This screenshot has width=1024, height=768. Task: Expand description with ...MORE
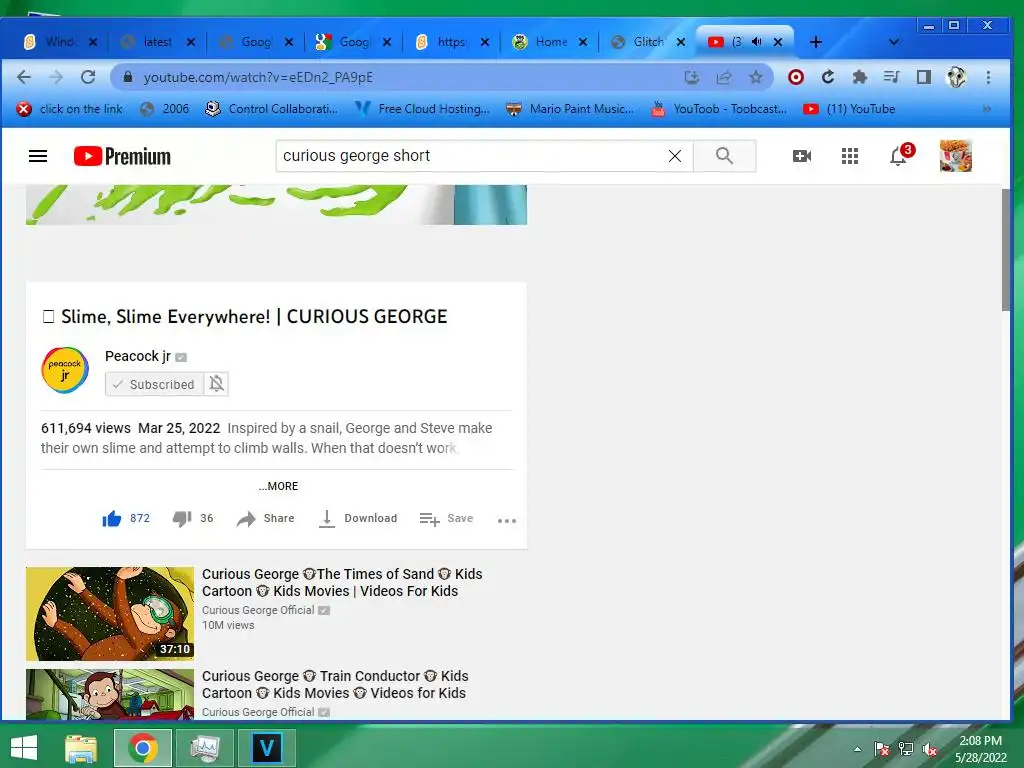pyautogui.click(x=278, y=486)
